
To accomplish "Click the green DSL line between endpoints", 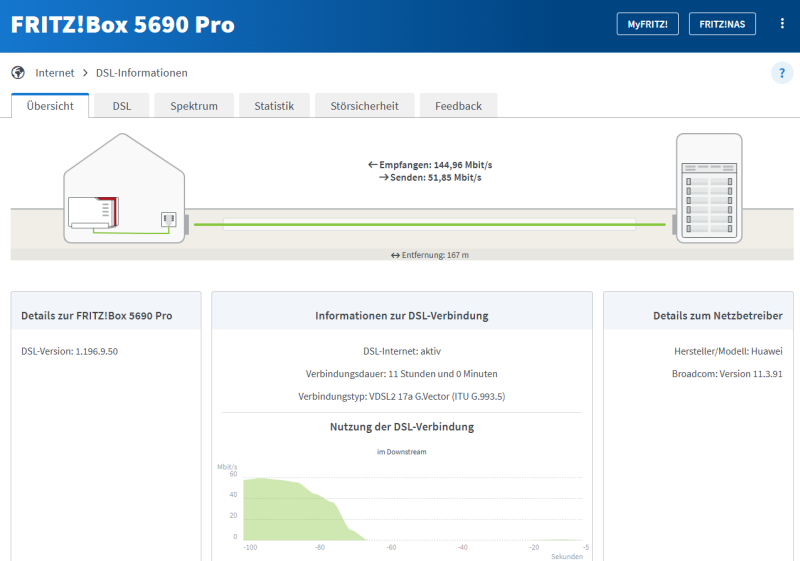I will (x=428, y=224).
